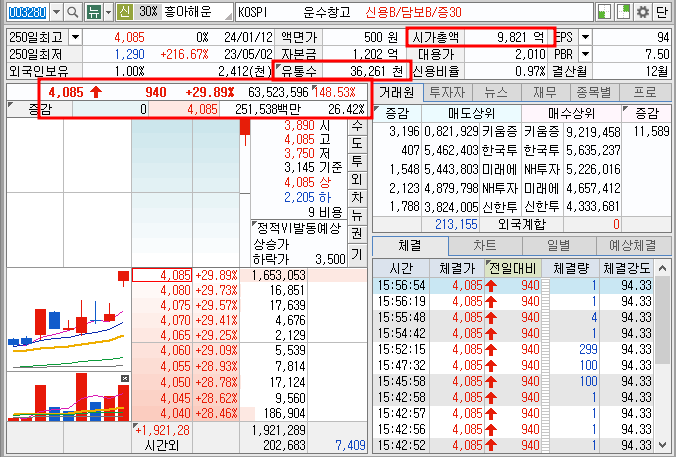
Task: Open the stock code dropdown arrow
Action: [x=56, y=12]
